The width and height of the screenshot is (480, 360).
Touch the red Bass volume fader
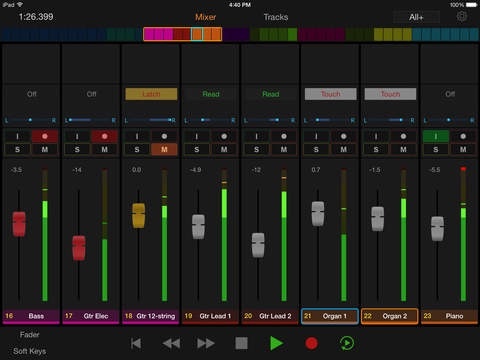19,224
